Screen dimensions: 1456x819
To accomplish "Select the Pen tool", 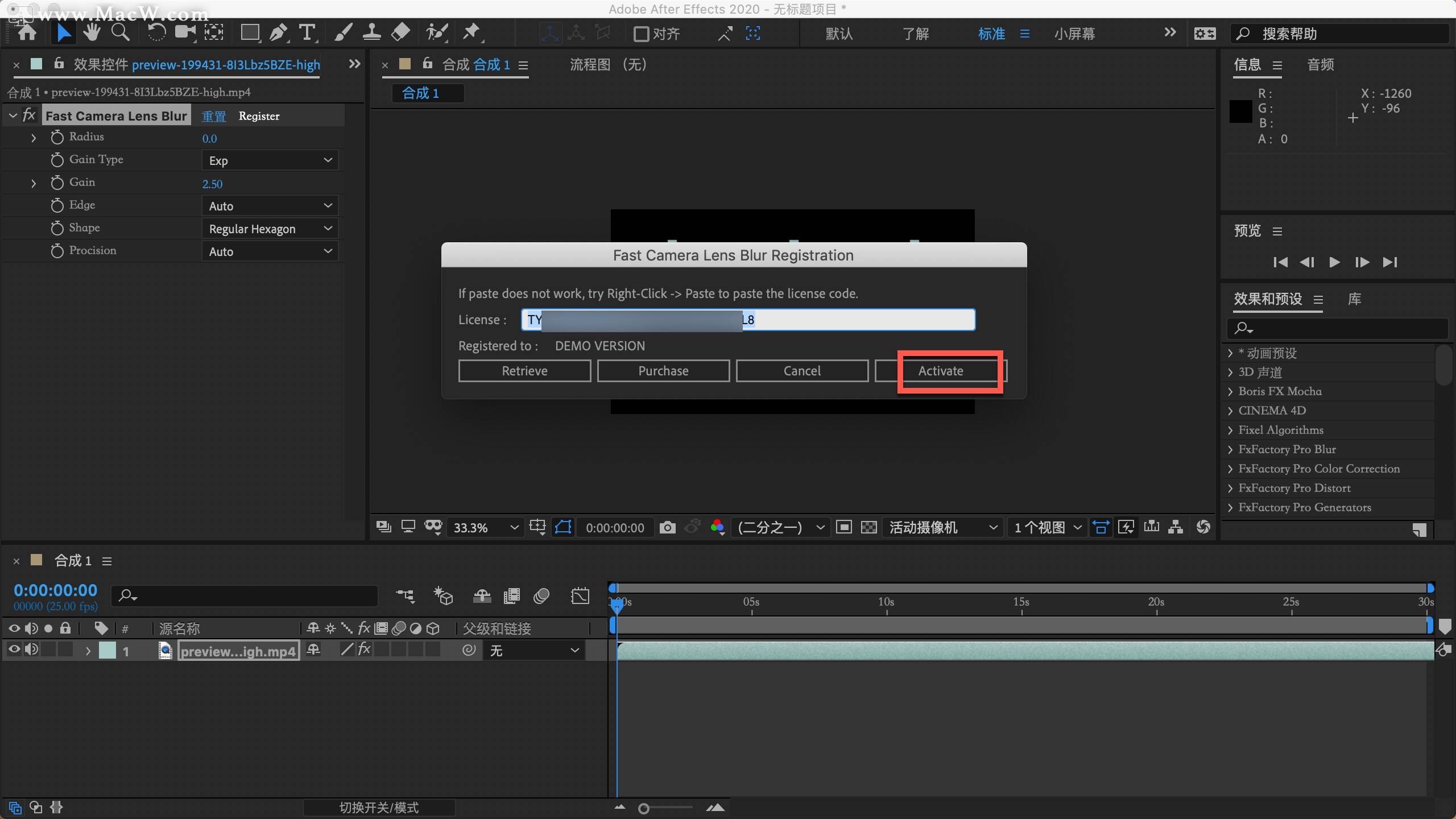I will pos(279,32).
